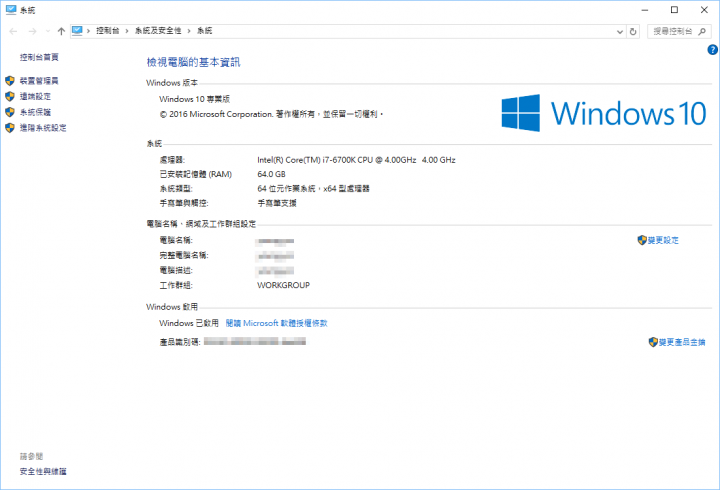Screen dimensions: 720x490
Task: Open 安全性與維護 security and maintenance
Action: tap(43, 471)
